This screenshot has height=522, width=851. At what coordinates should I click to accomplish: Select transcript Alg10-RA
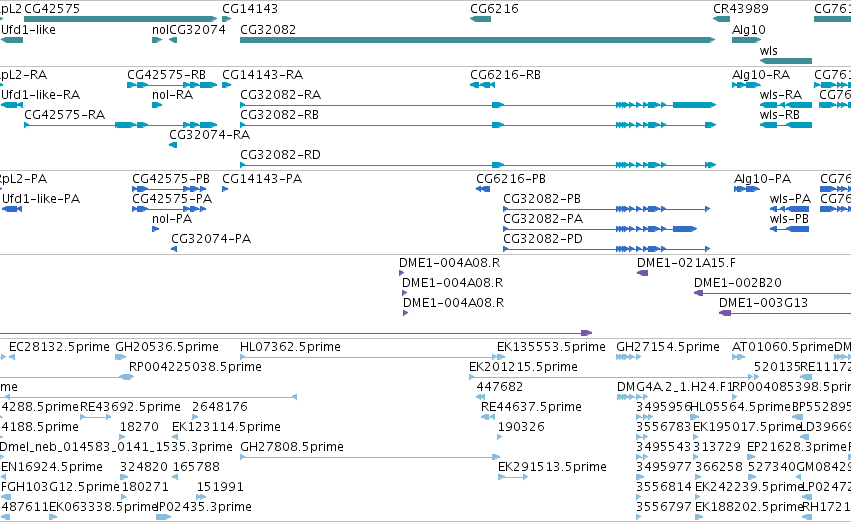click(760, 74)
